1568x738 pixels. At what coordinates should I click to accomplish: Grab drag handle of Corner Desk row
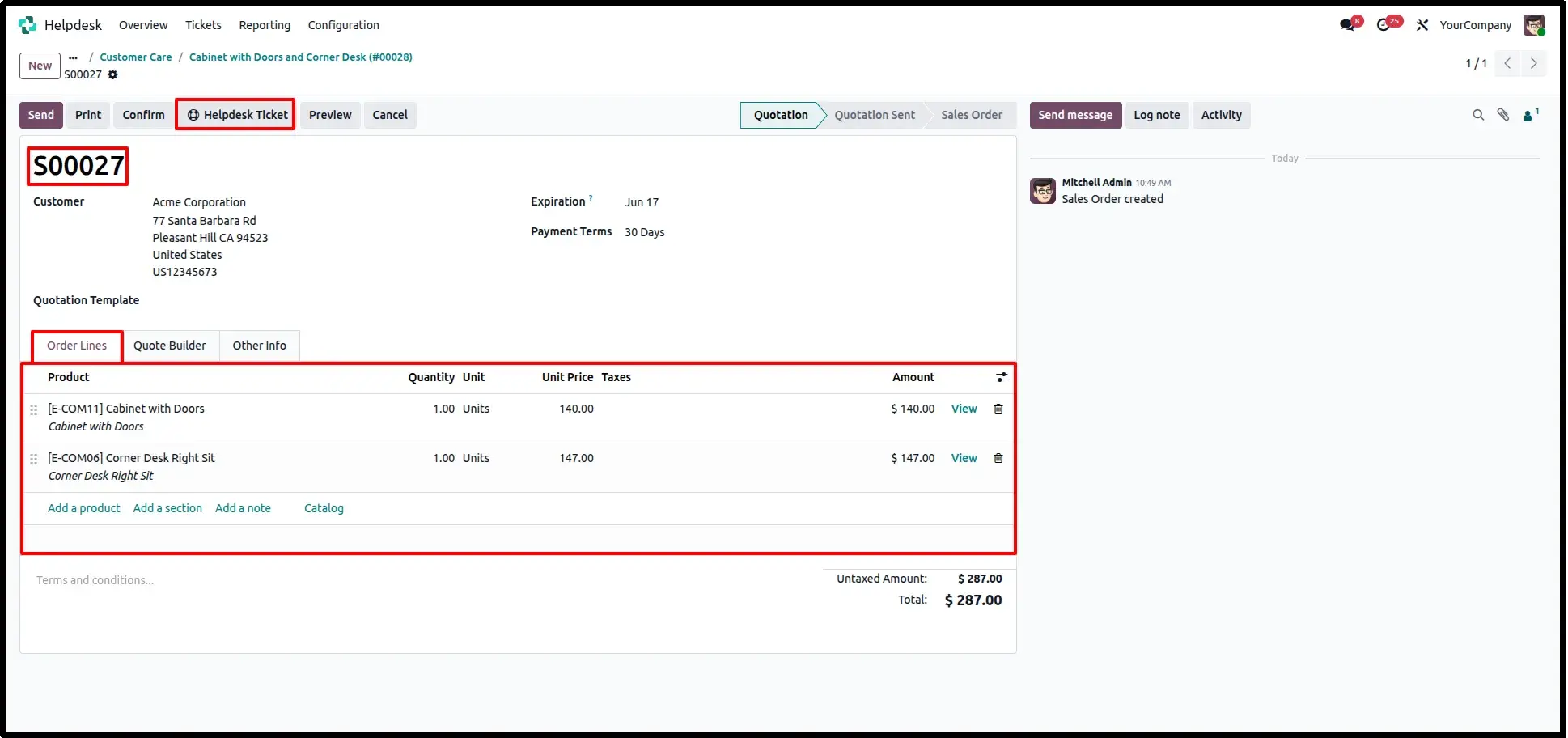point(34,459)
